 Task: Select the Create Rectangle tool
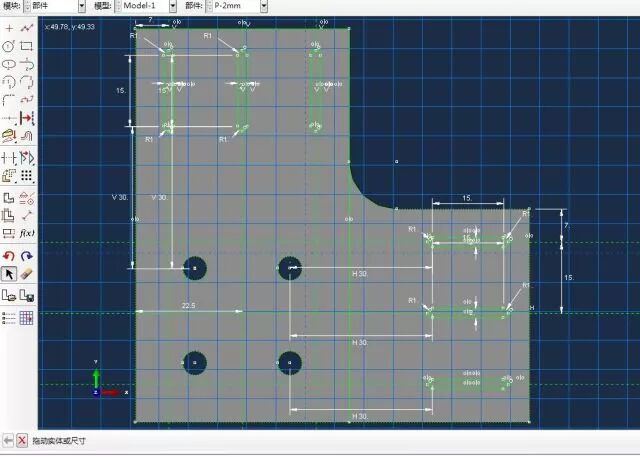27,46
